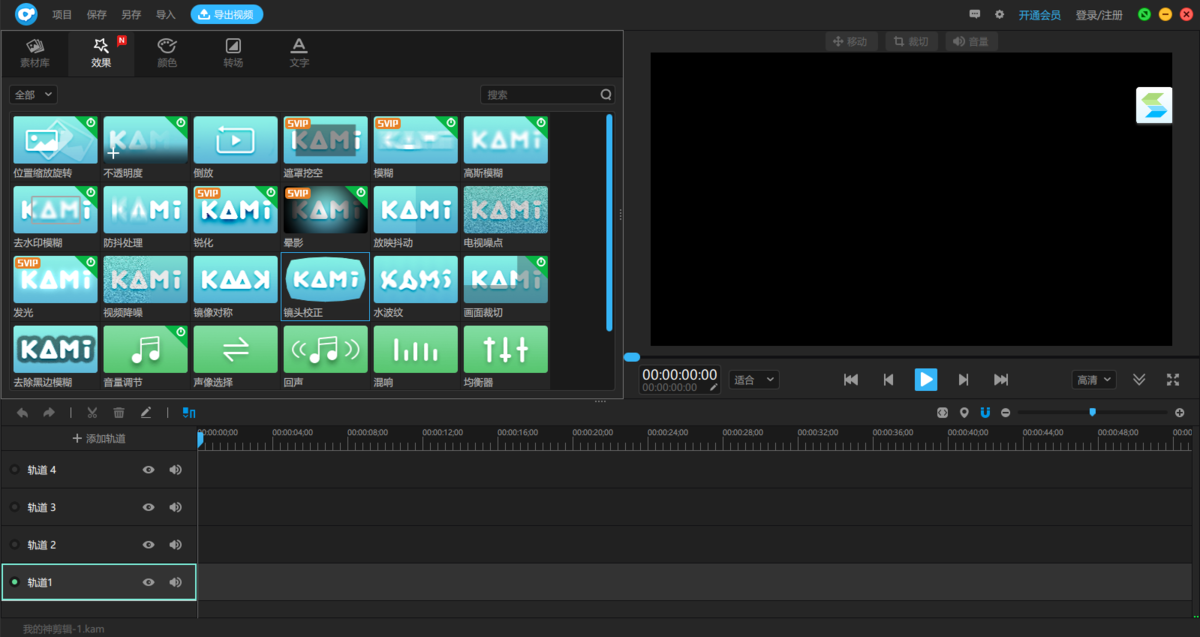Click the undo arrow in timeline toolbar
The image size is (1200, 637).
[23, 412]
